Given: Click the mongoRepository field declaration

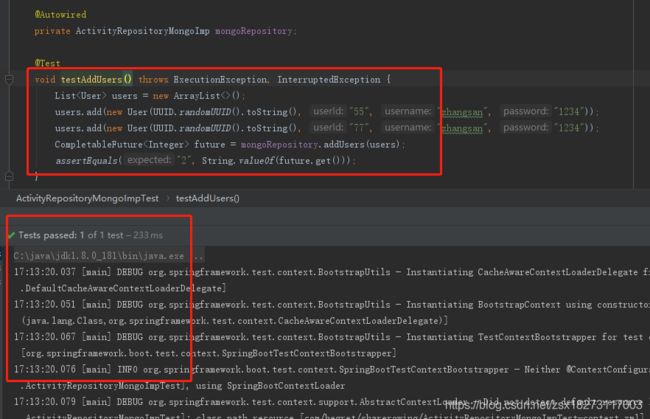Looking at the screenshot, I should pos(254,31).
